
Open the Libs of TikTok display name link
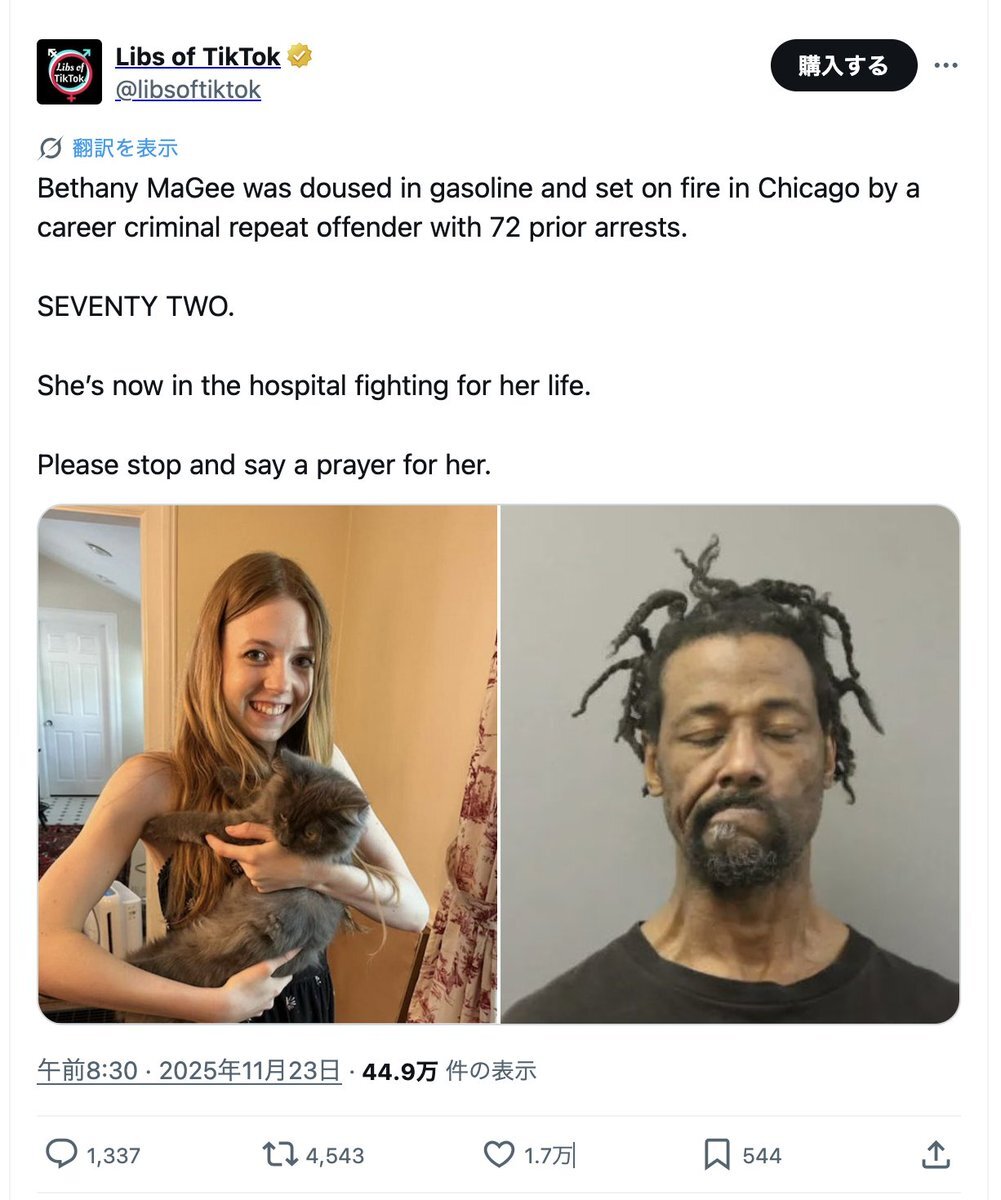[x=198, y=57]
